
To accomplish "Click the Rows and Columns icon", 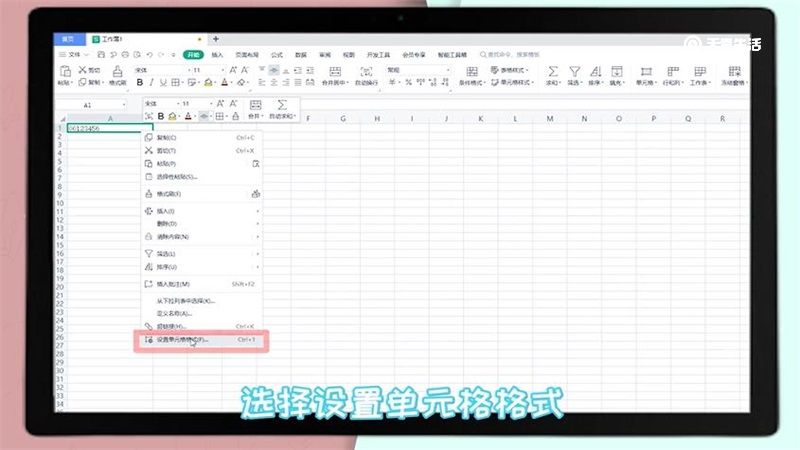I will (673, 71).
